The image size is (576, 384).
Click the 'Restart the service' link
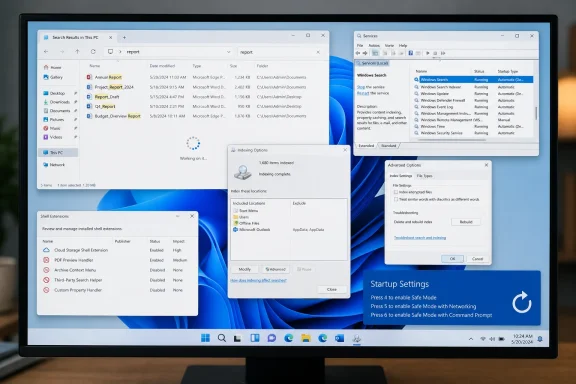[373, 93]
